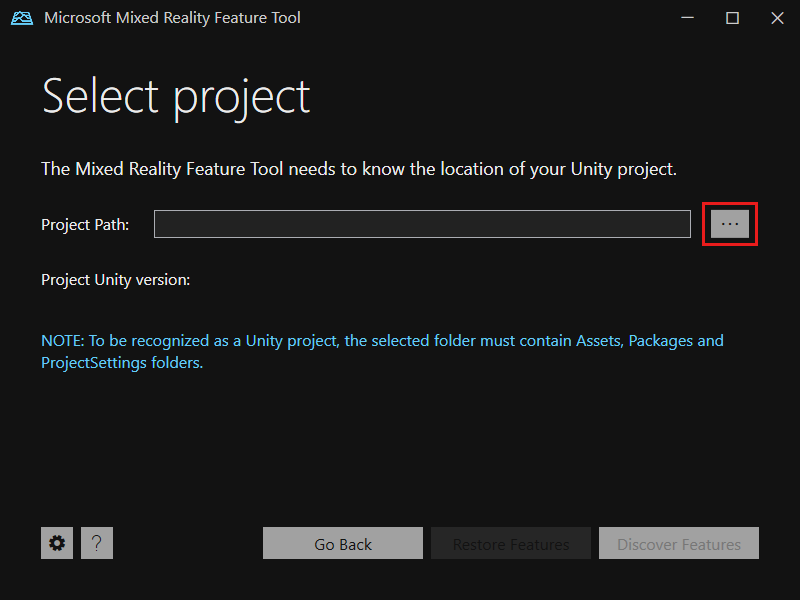Viewport: 800px width, 600px height.
Task: Open settings via the gear icon
Action: pyautogui.click(x=57, y=543)
